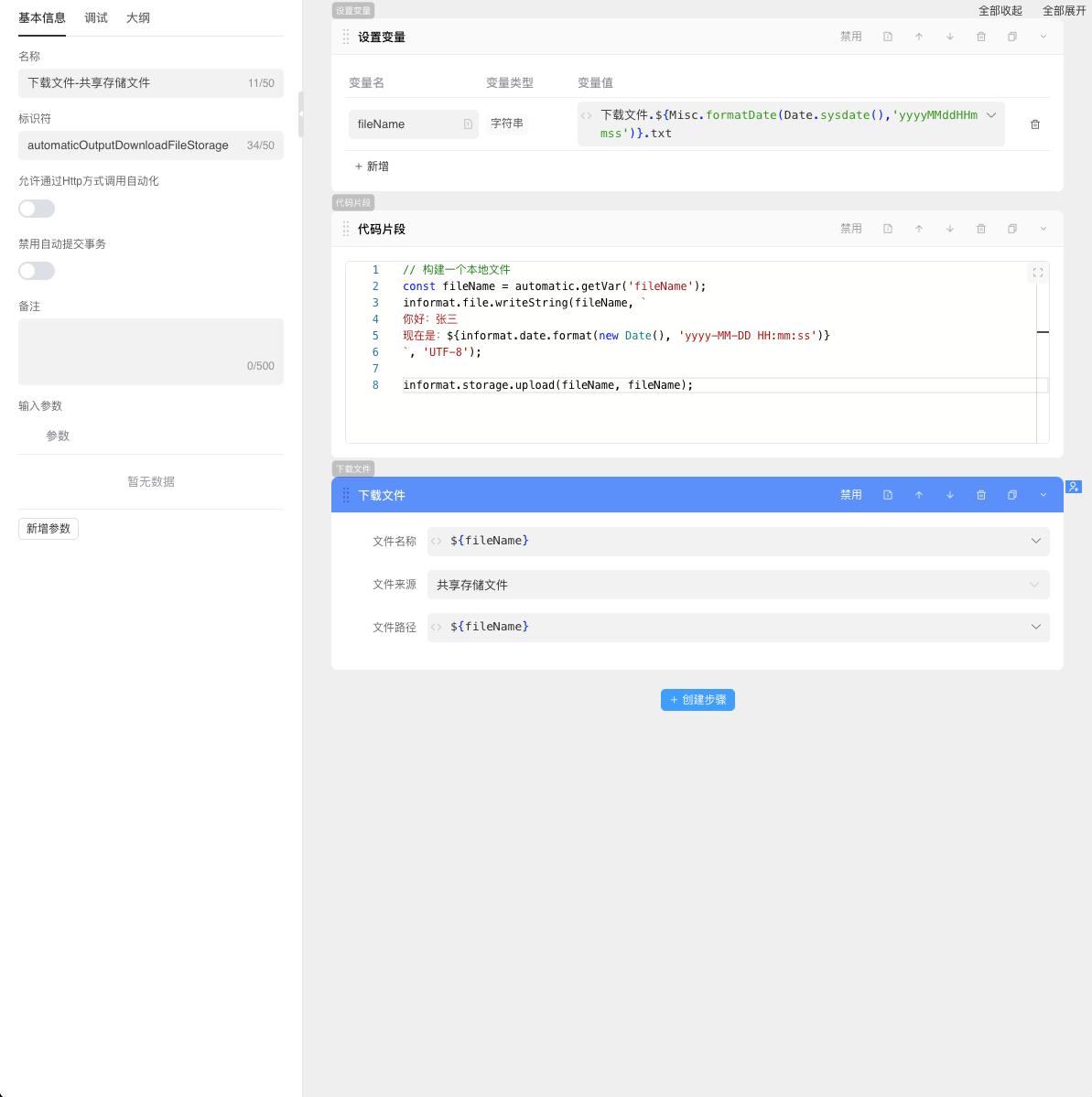The height and width of the screenshot is (1097, 1092).
Task: Open the 字符串 variable type selector
Action: point(507,124)
